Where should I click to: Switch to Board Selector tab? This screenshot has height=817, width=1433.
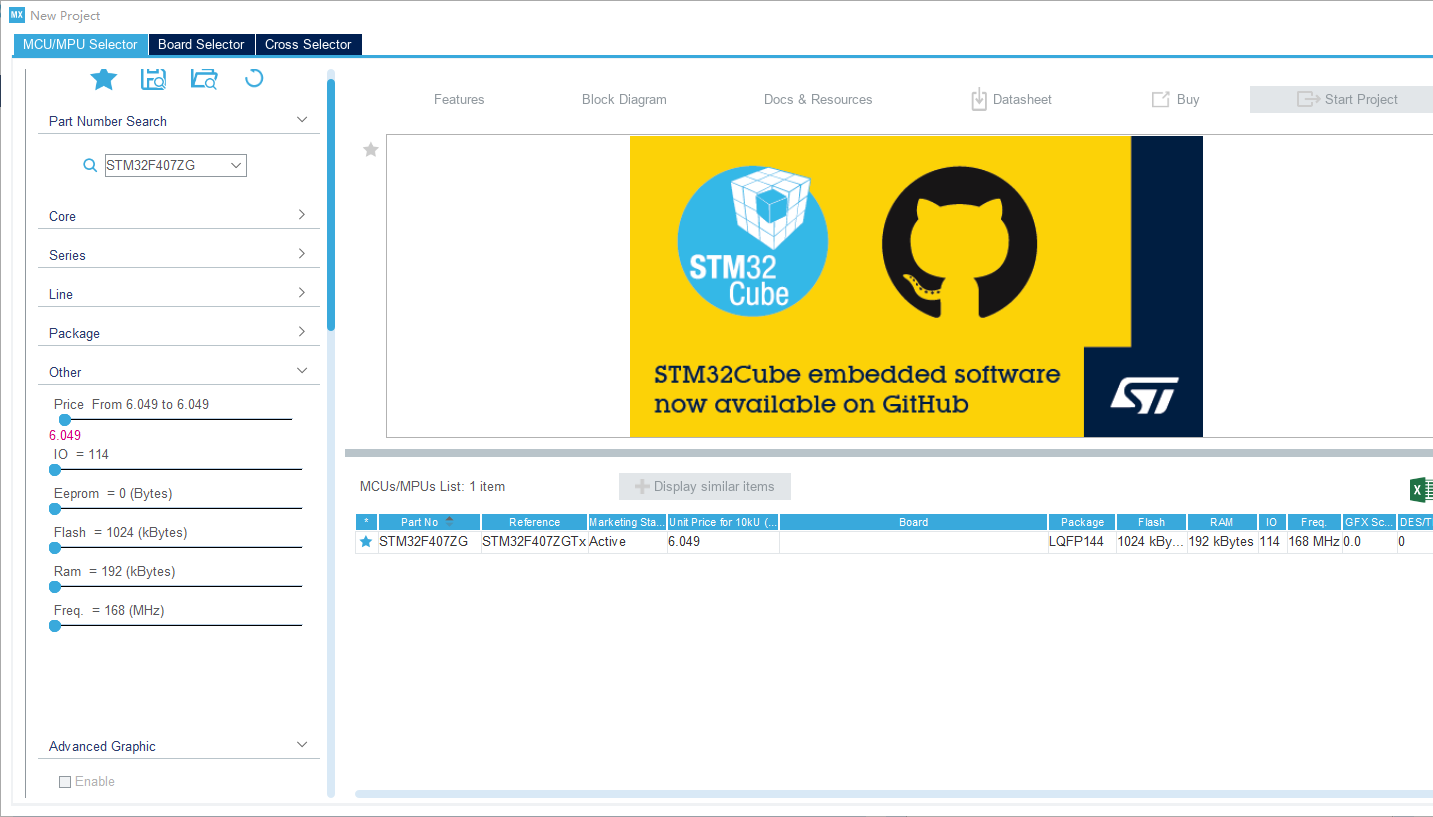(x=201, y=44)
